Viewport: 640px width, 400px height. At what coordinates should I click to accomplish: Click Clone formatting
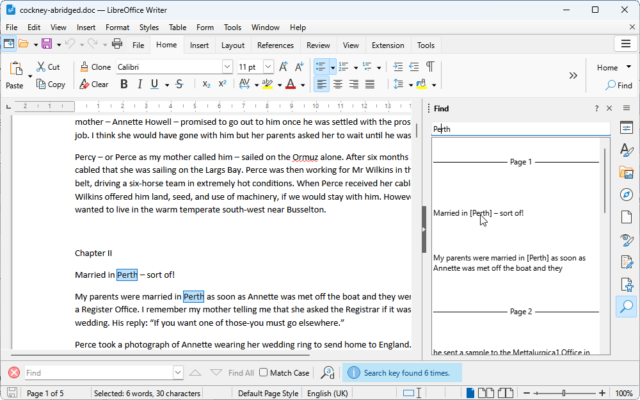point(96,67)
